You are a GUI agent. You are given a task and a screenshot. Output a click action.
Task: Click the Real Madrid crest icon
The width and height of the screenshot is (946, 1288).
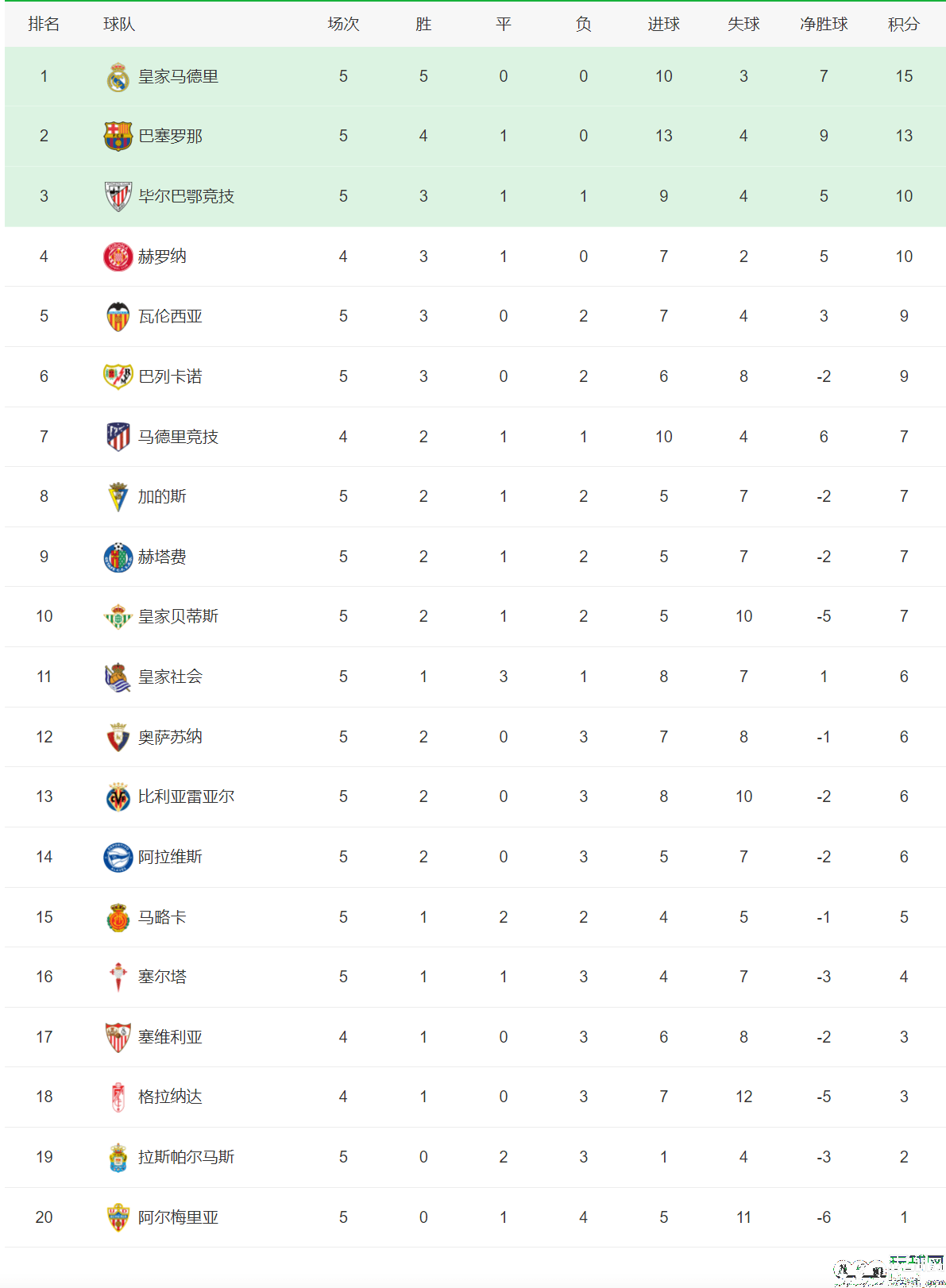(118, 77)
